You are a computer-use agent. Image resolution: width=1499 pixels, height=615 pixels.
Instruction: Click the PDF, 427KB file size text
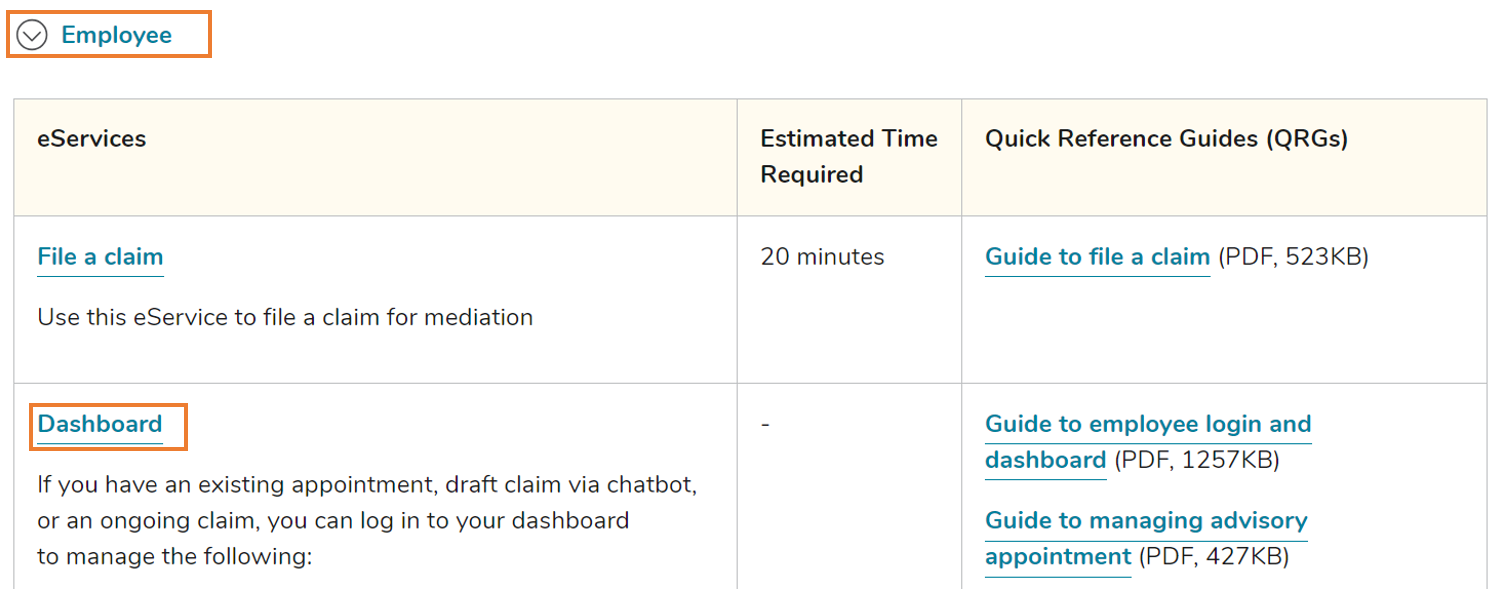[1213, 557]
